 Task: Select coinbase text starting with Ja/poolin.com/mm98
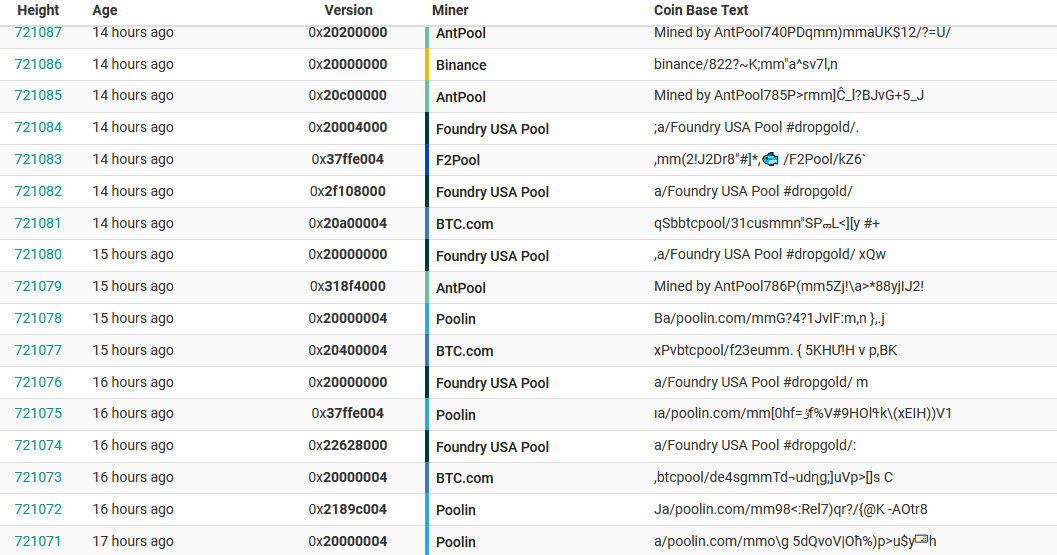coord(791,509)
